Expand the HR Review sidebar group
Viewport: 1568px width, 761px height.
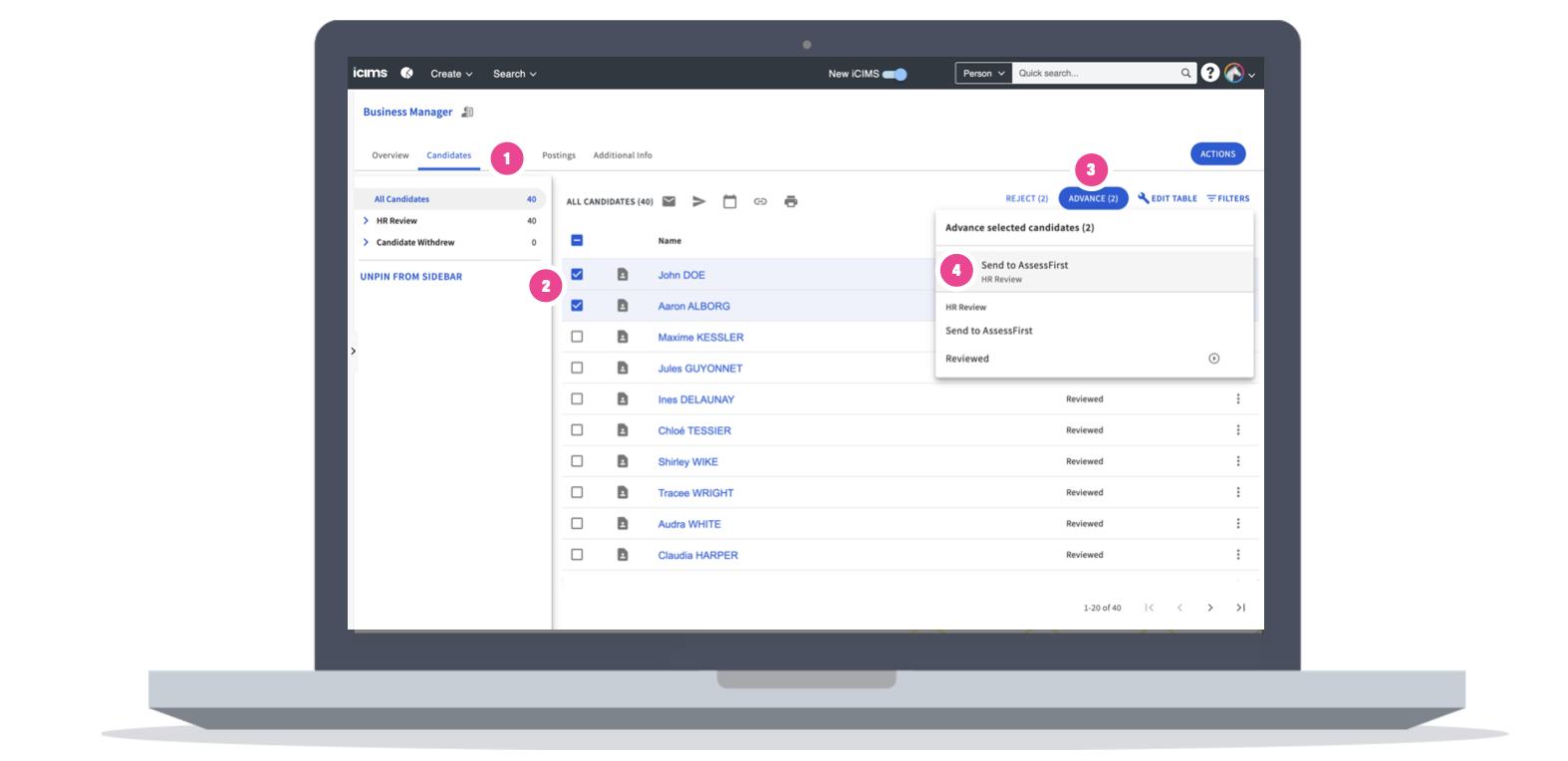[x=367, y=221]
